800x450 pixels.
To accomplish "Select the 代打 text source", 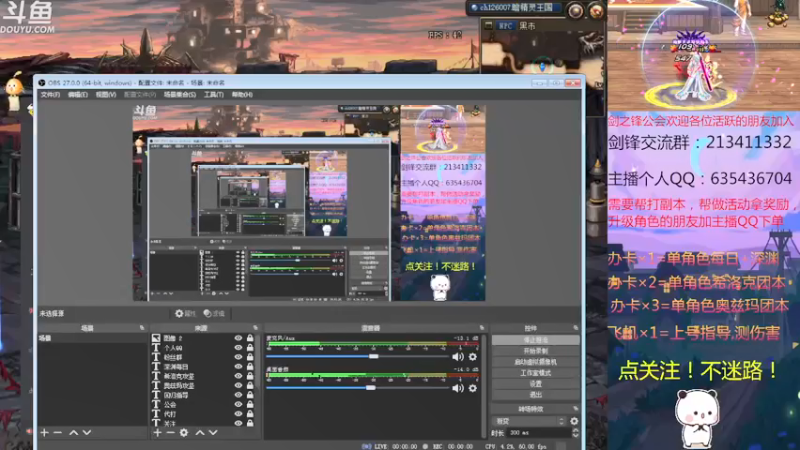I will [170, 414].
